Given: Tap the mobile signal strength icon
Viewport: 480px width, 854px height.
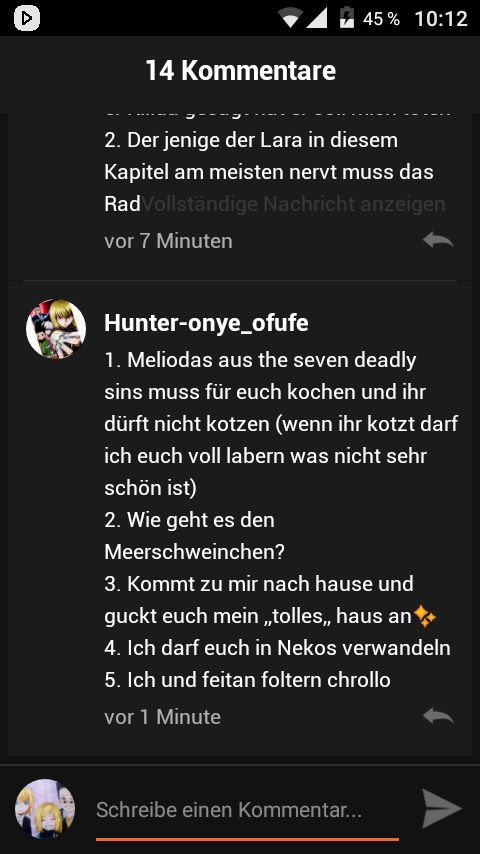Looking at the screenshot, I should pyautogui.click(x=317, y=19).
